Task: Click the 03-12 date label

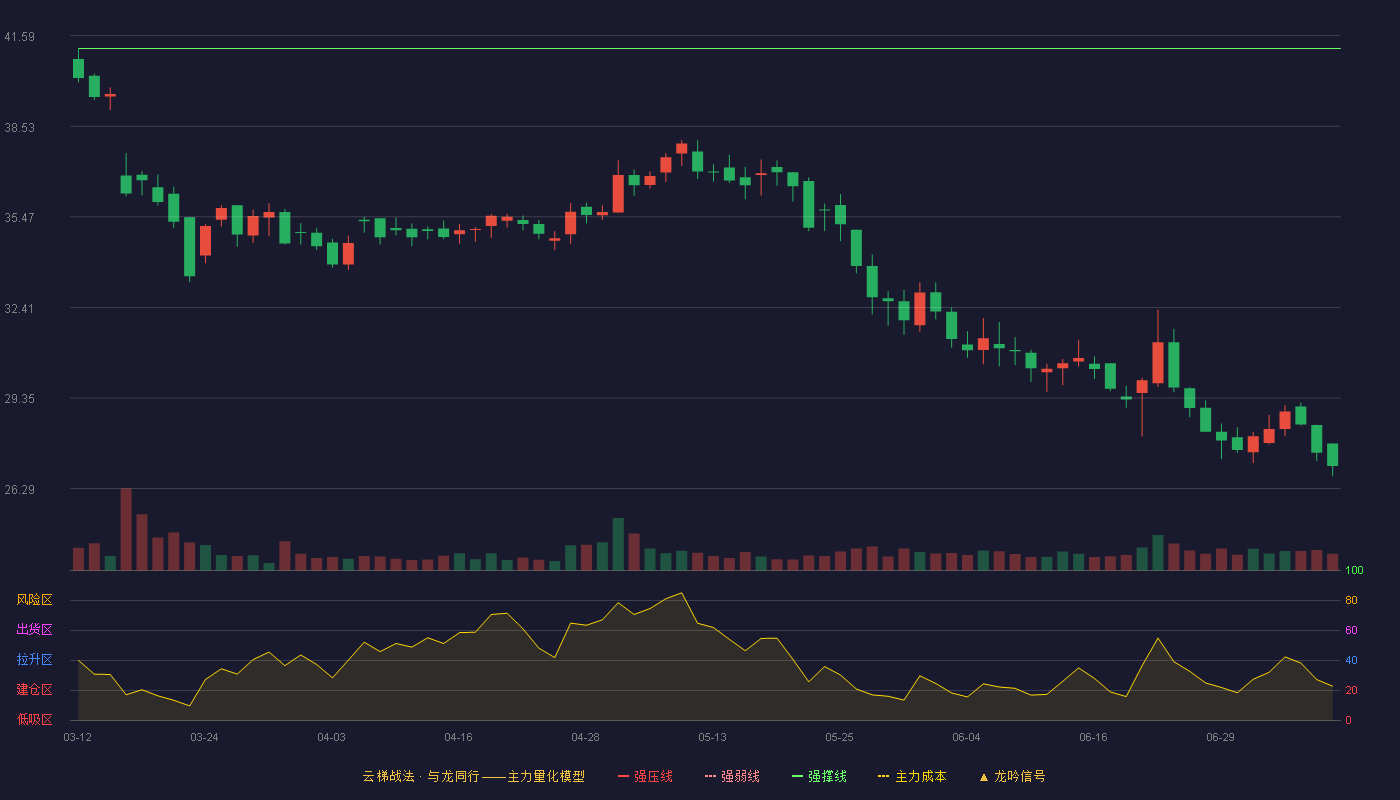Action: [x=77, y=737]
